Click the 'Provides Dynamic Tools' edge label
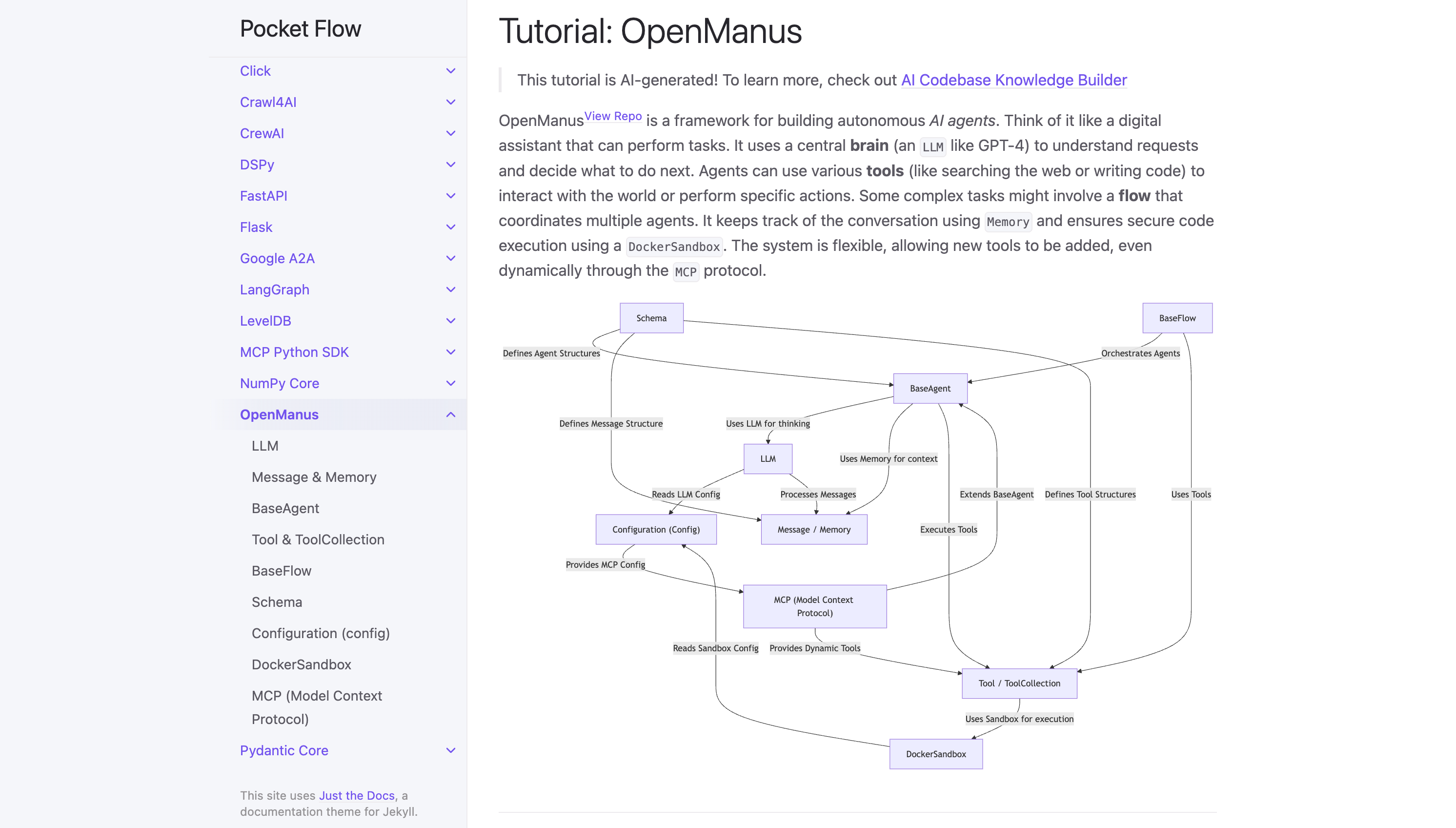 pos(815,649)
